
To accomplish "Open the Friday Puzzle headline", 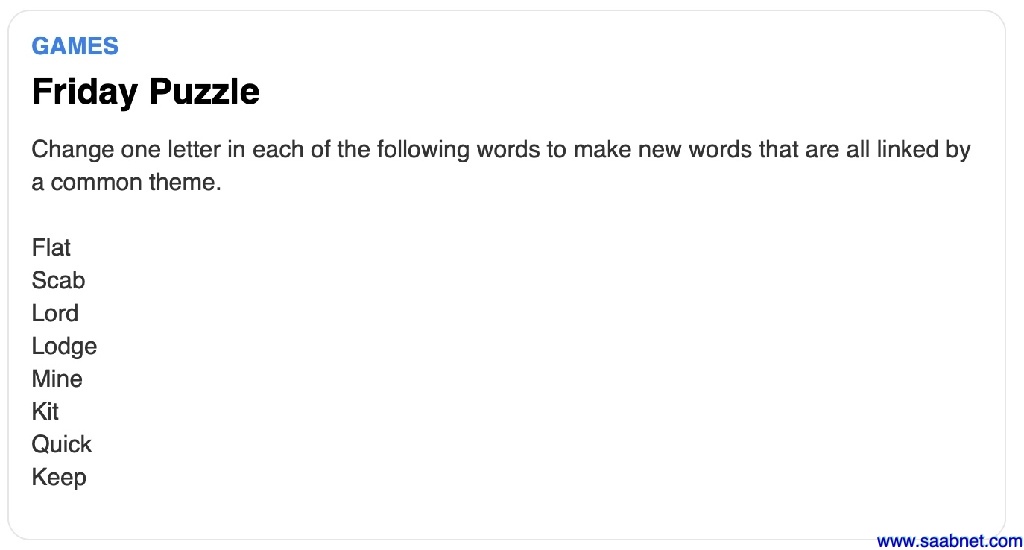I will (146, 92).
